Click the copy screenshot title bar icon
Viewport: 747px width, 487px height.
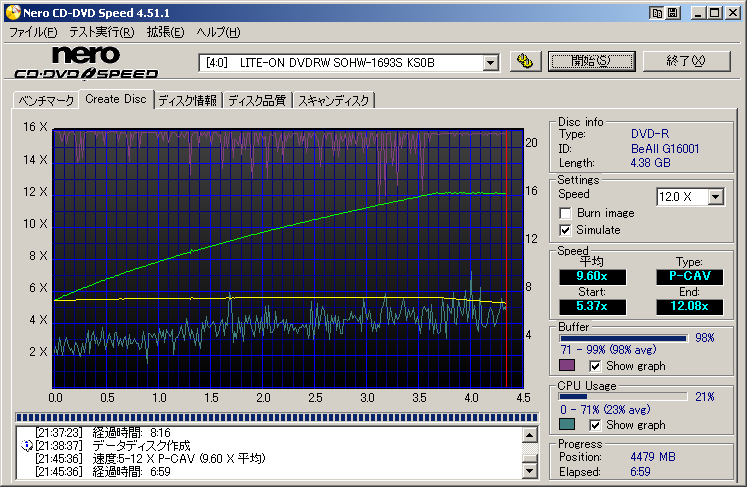pyautogui.click(x=656, y=13)
